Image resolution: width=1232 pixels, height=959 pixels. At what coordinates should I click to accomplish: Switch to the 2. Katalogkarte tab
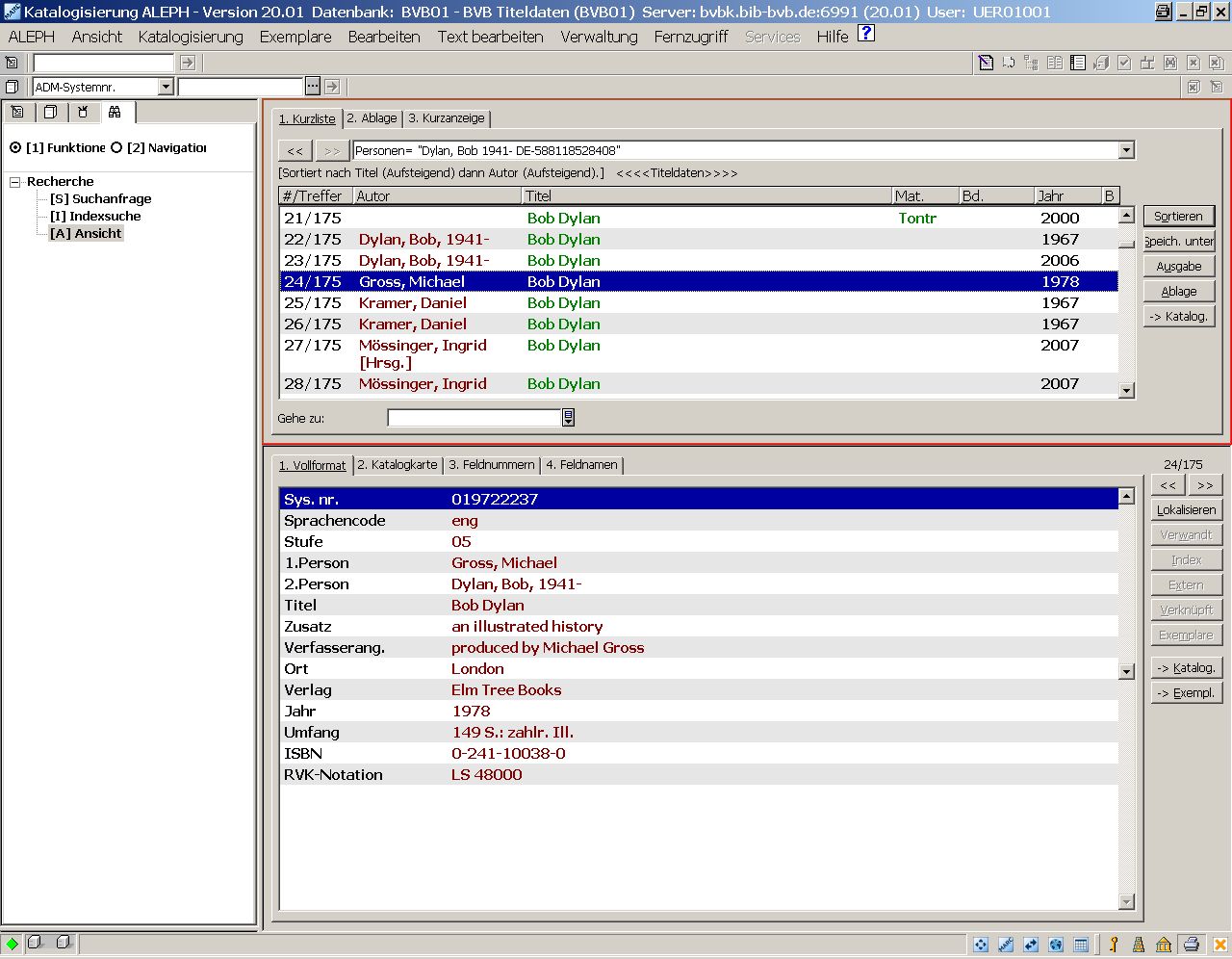398,465
